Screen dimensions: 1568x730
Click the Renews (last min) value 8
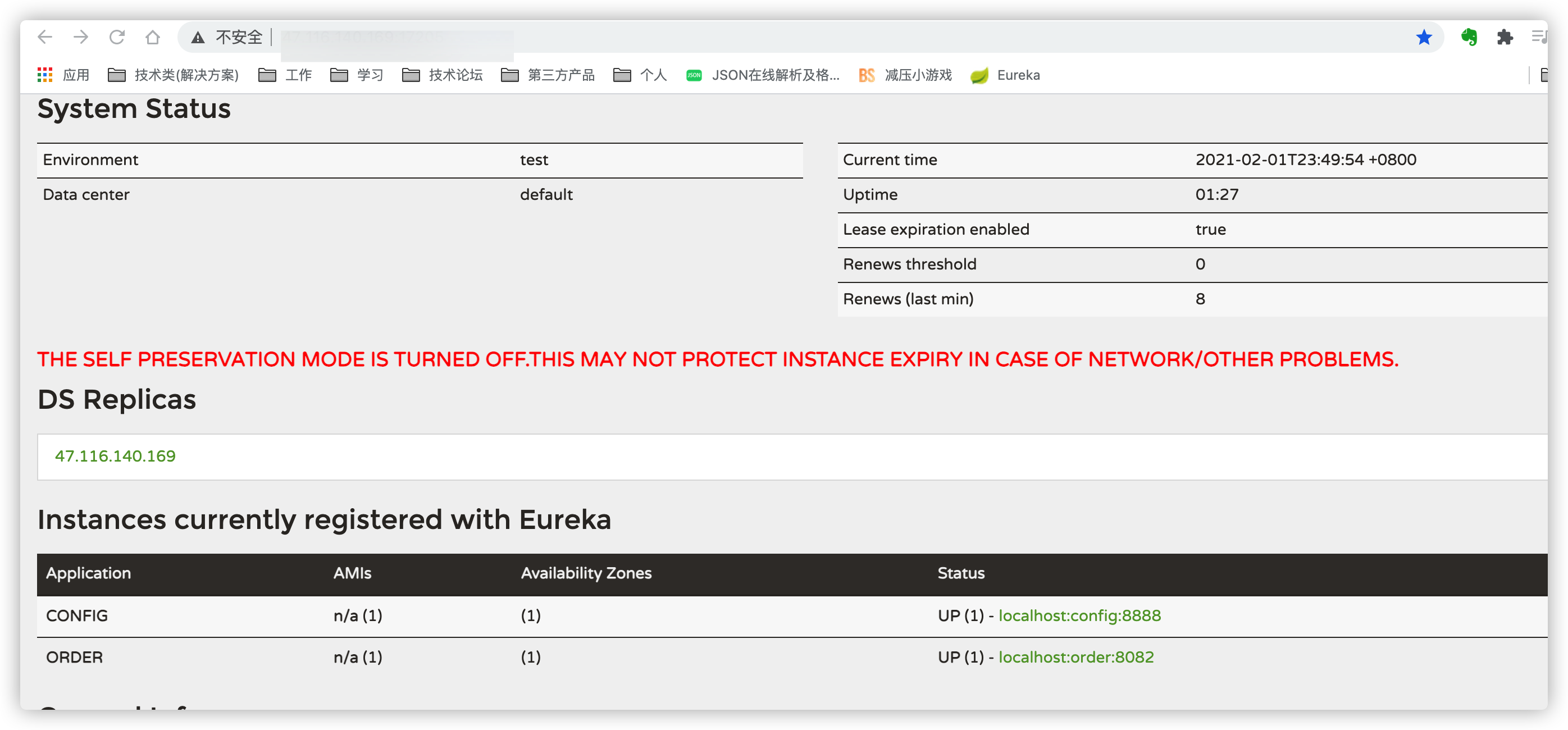(1200, 298)
